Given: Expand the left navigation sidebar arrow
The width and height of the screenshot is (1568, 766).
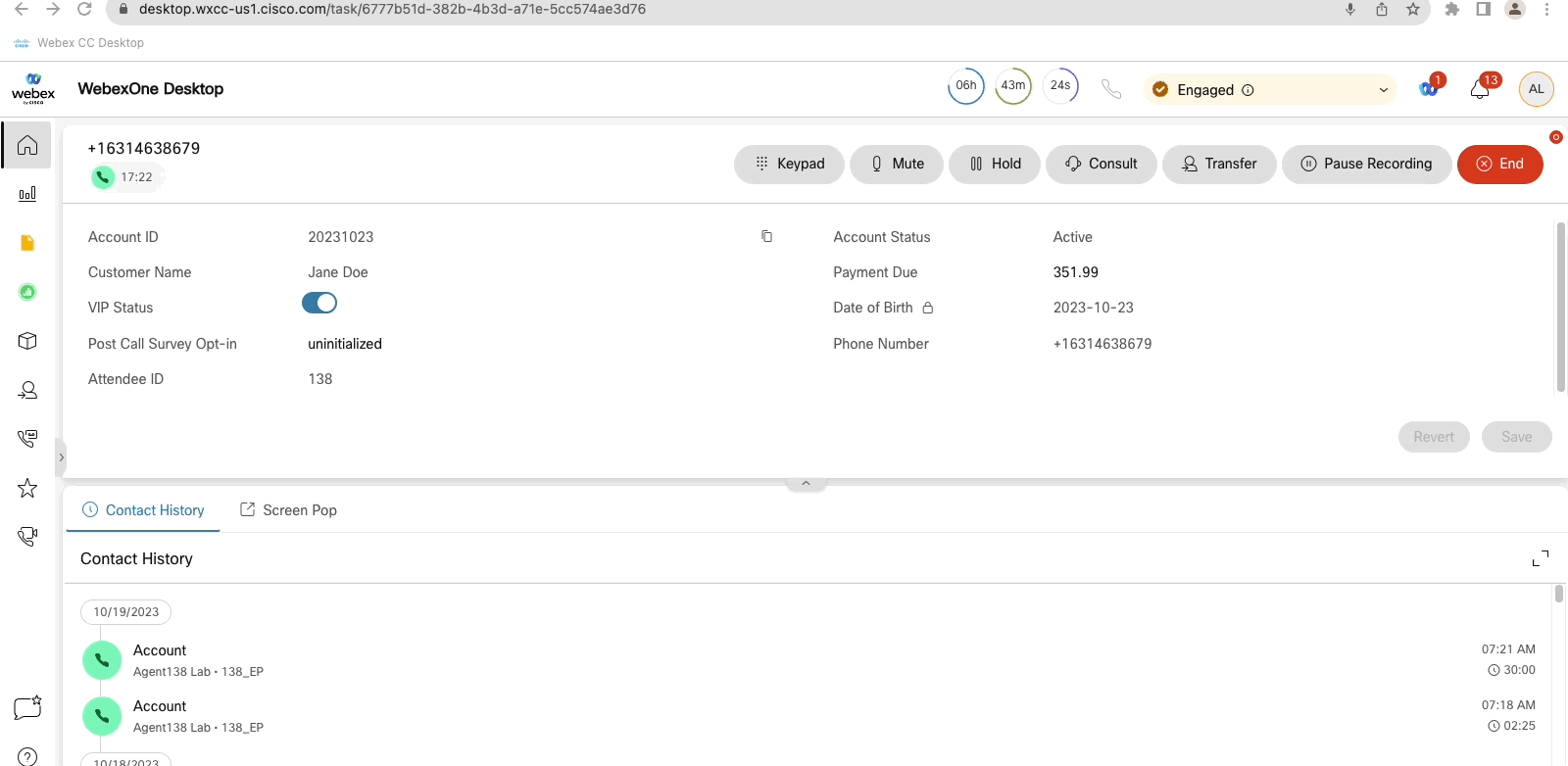Looking at the screenshot, I should [61, 457].
